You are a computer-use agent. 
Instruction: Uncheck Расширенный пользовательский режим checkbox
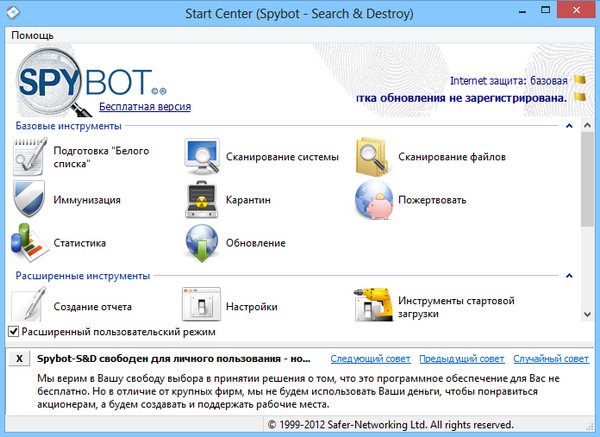[x=14, y=331]
